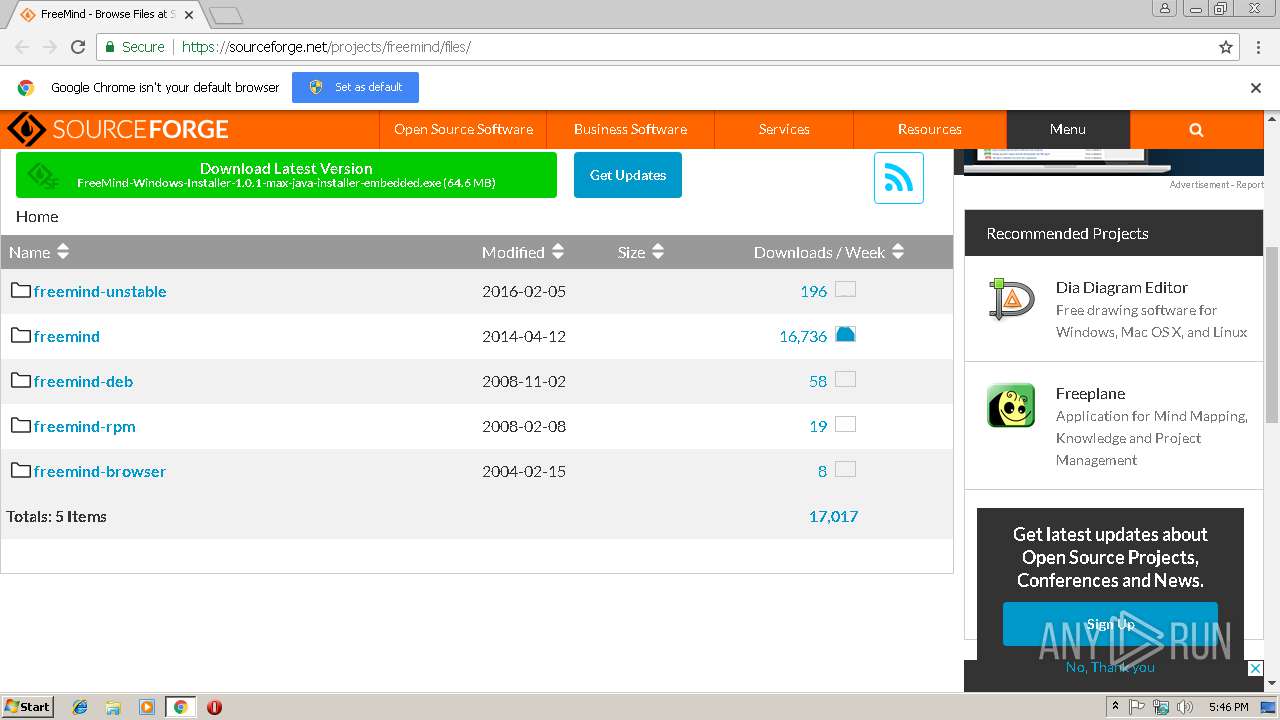Viewport: 1280px width, 720px height.
Task: Click the Home breadcrumb
Action: pos(37,216)
